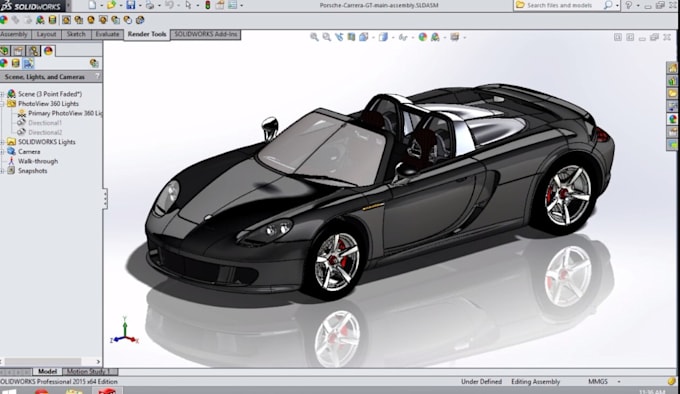Click the Zoom to Area magnifier
This screenshot has height=394, width=680.
click(x=327, y=37)
